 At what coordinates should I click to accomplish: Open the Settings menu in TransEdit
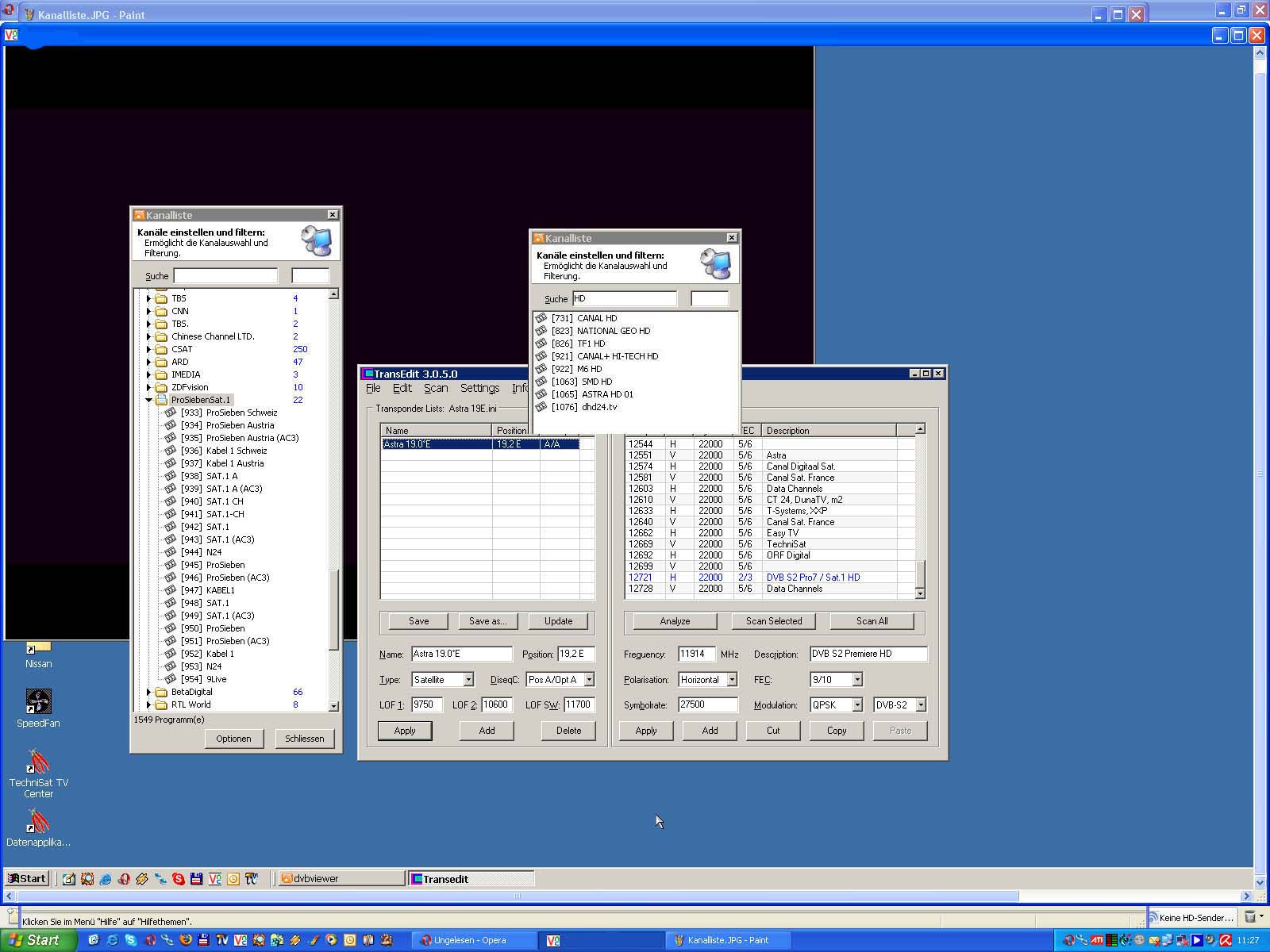479,388
